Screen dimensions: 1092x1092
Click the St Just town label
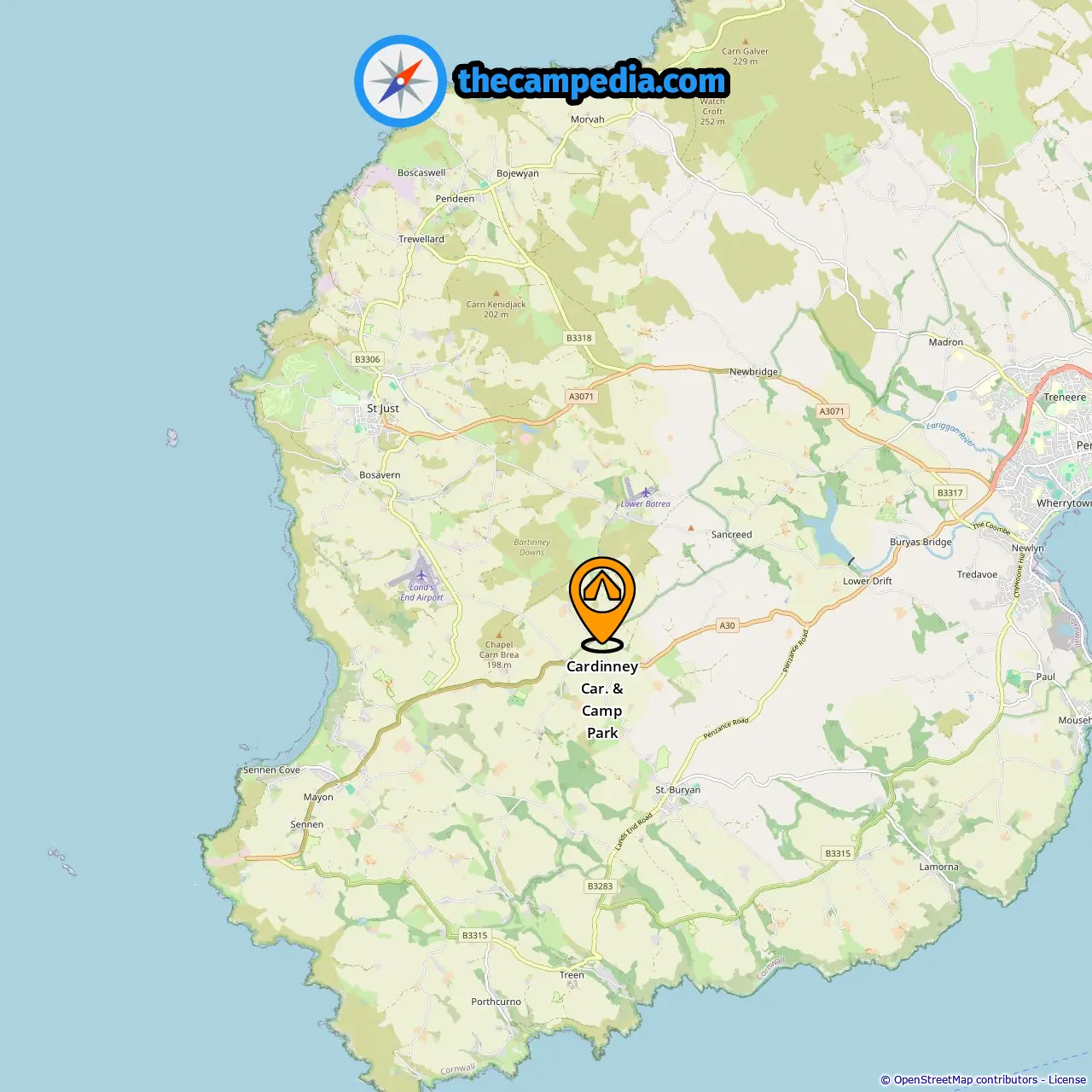click(383, 409)
